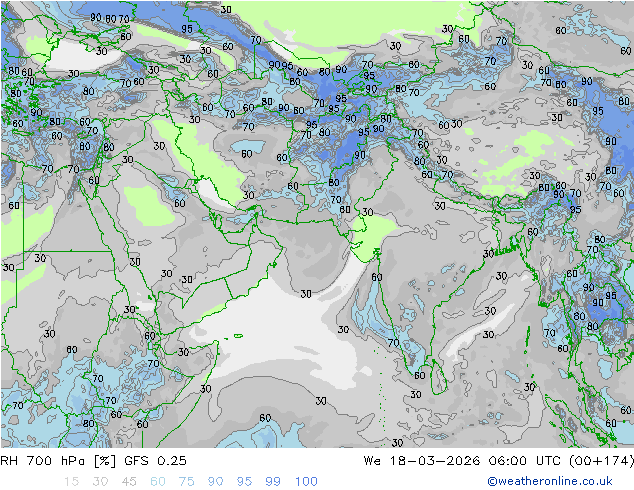Click the 'RH 700 hPa [%]' map title
The height and width of the screenshot is (490, 634).
58,461
